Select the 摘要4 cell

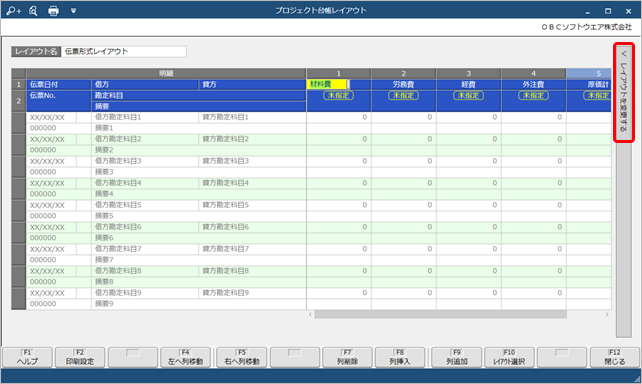click(x=199, y=194)
